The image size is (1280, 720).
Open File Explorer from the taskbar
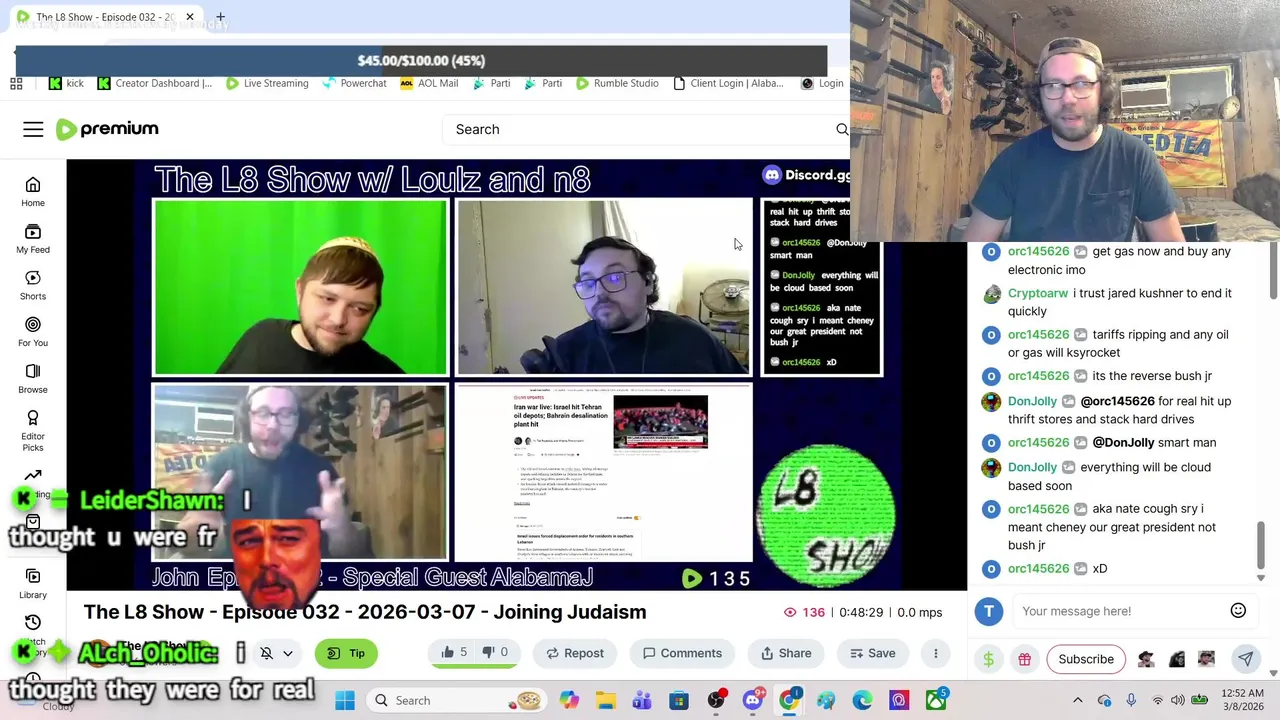606,700
